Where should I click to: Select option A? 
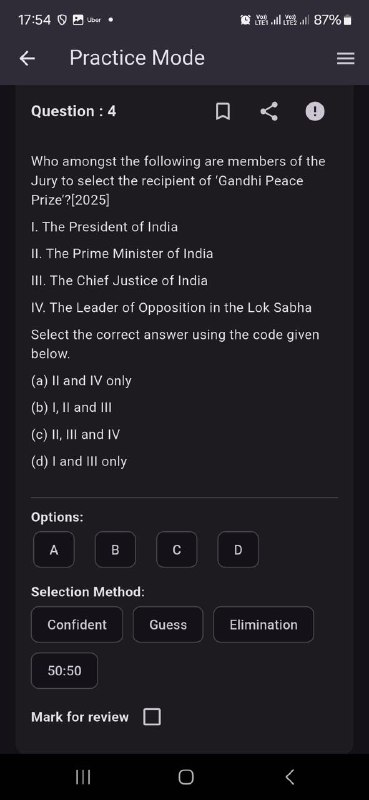54,549
